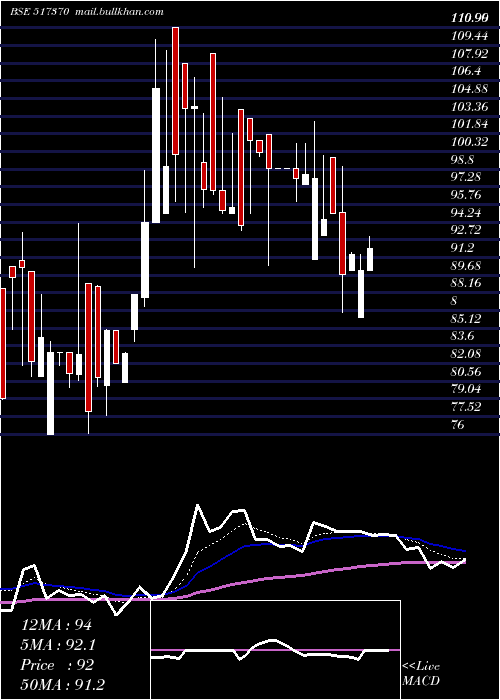The image size is (500, 700).
Task: Select the 50MA : 91.2 readout
Action: click(x=62, y=685)
